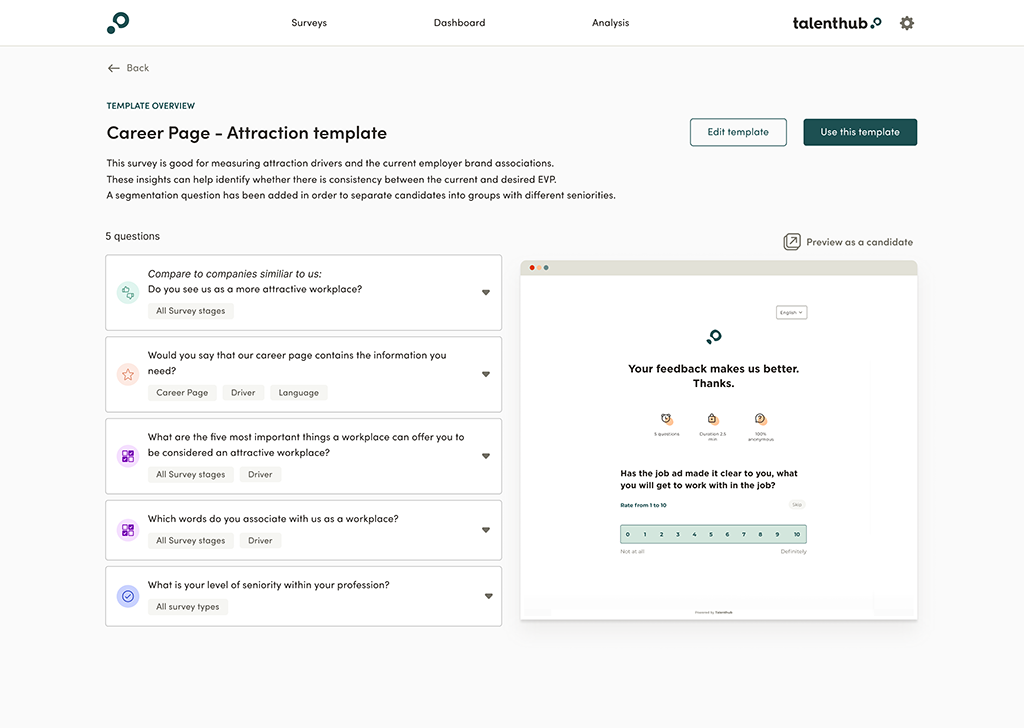Viewport: 1024px width, 728px height.
Task: Expand the attractive workplace comparison question
Action: click(x=486, y=293)
